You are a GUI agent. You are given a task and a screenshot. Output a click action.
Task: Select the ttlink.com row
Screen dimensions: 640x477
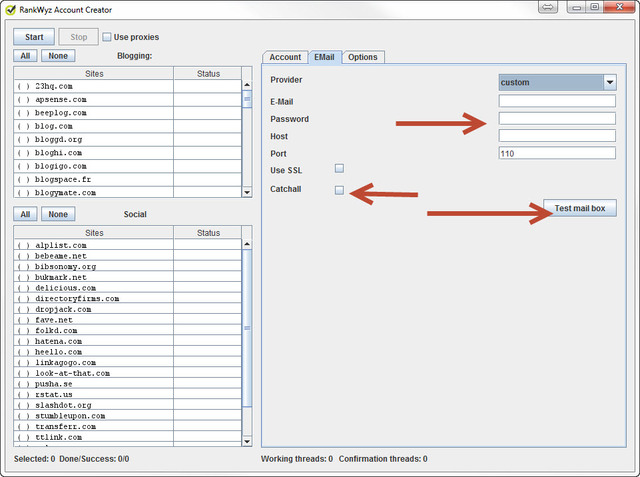tap(128, 437)
